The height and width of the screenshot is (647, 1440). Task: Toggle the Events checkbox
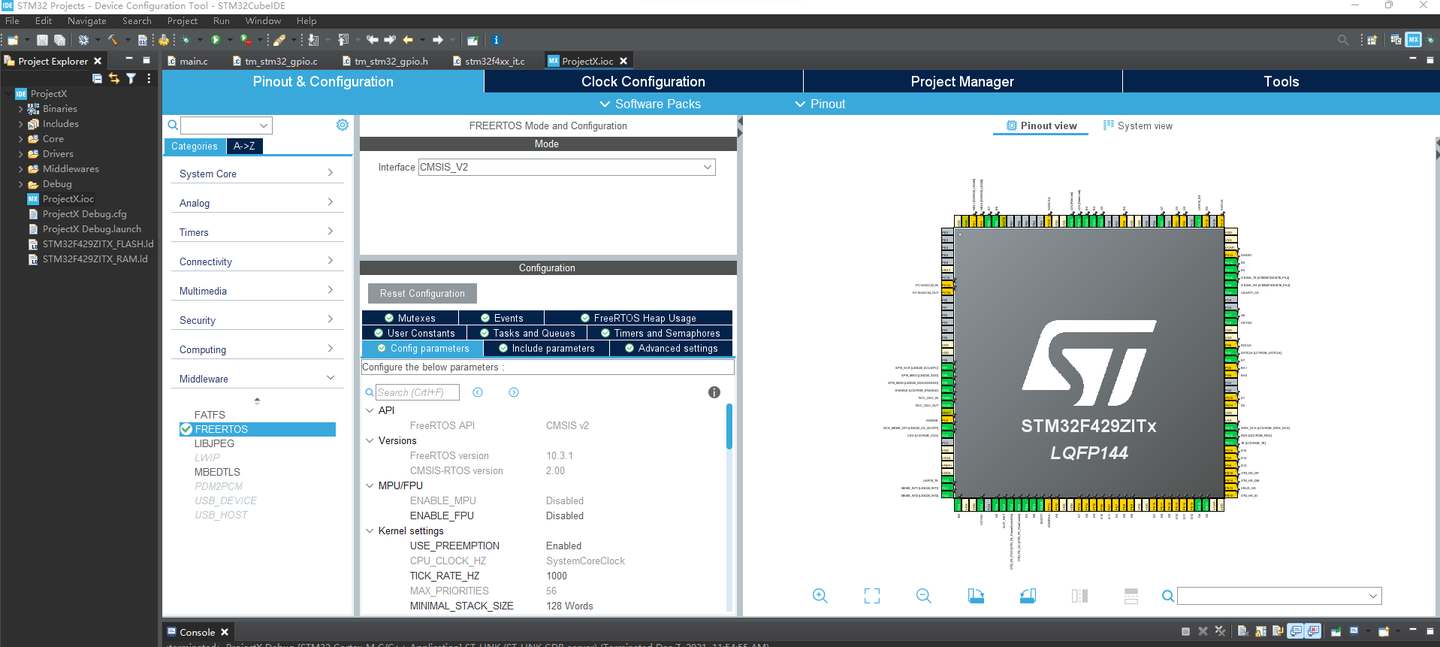(484, 316)
